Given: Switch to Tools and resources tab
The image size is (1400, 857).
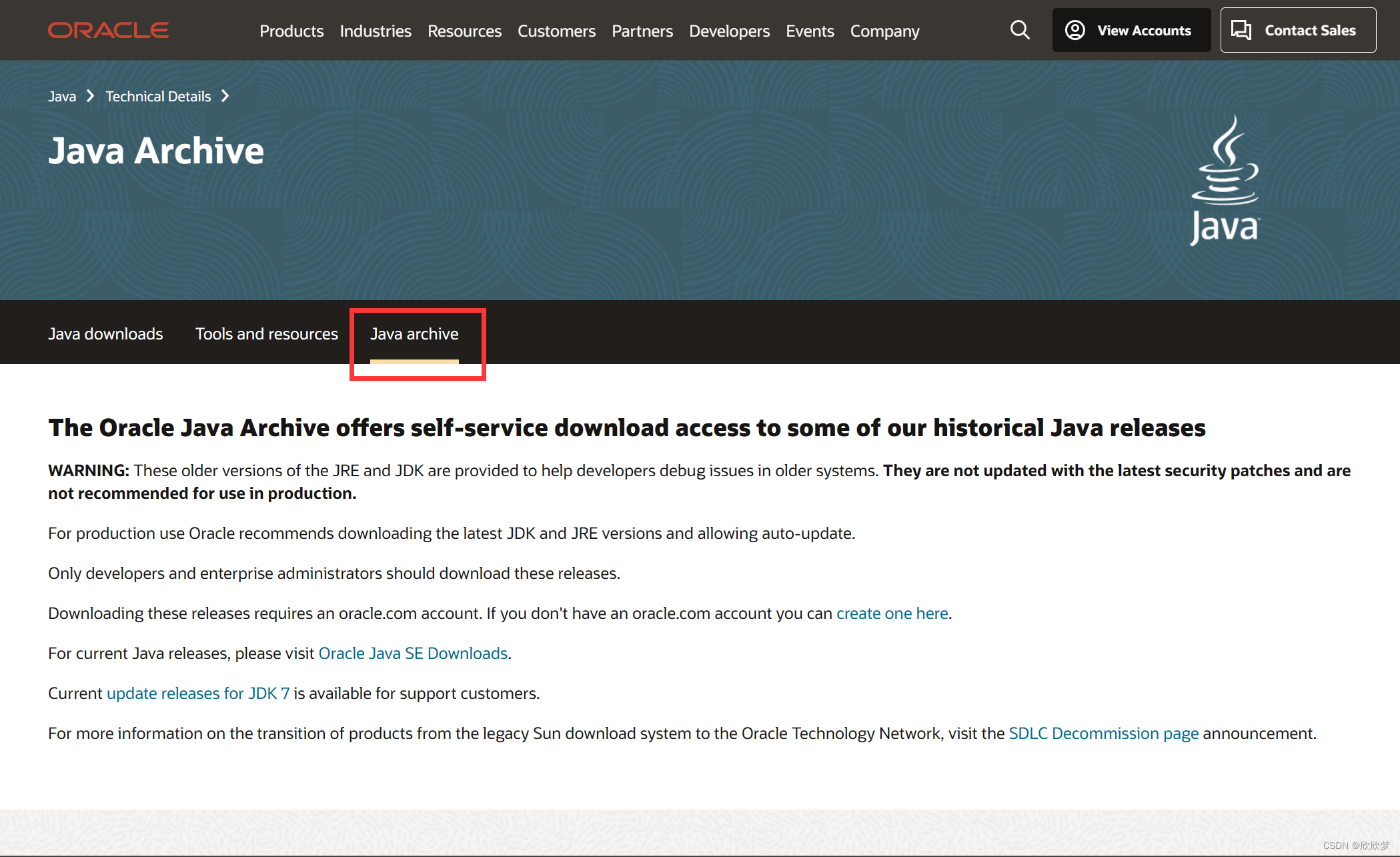Looking at the screenshot, I should 267,333.
